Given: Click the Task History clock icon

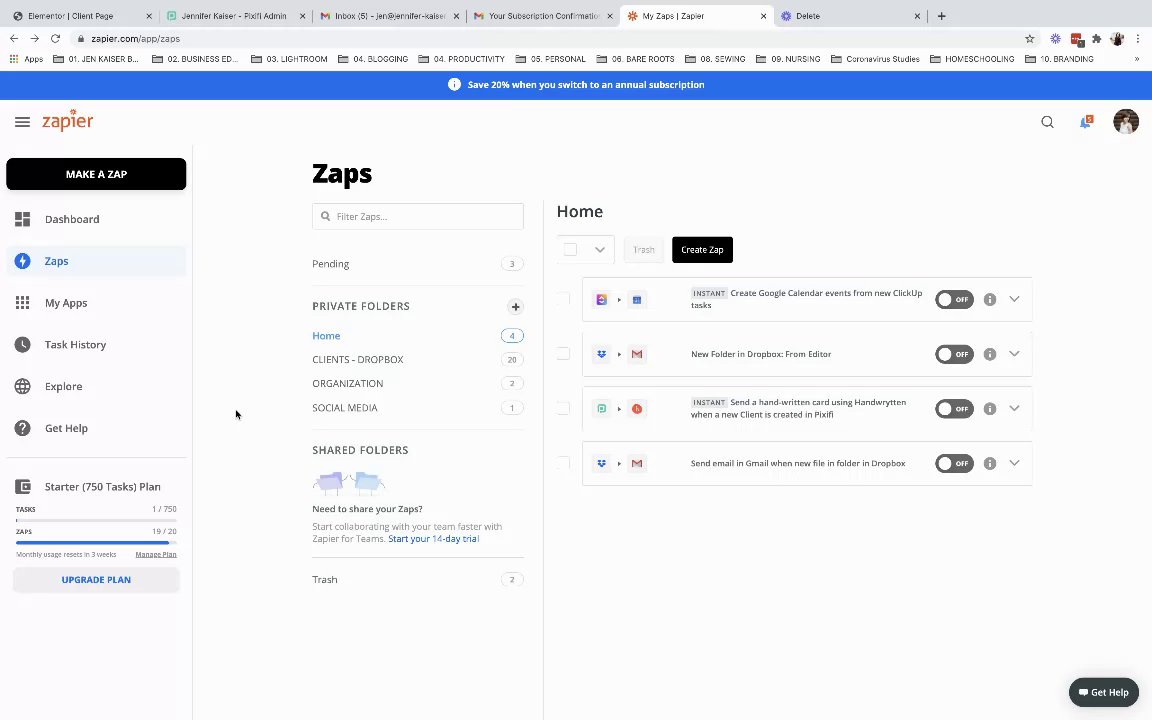Looking at the screenshot, I should (23, 345).
